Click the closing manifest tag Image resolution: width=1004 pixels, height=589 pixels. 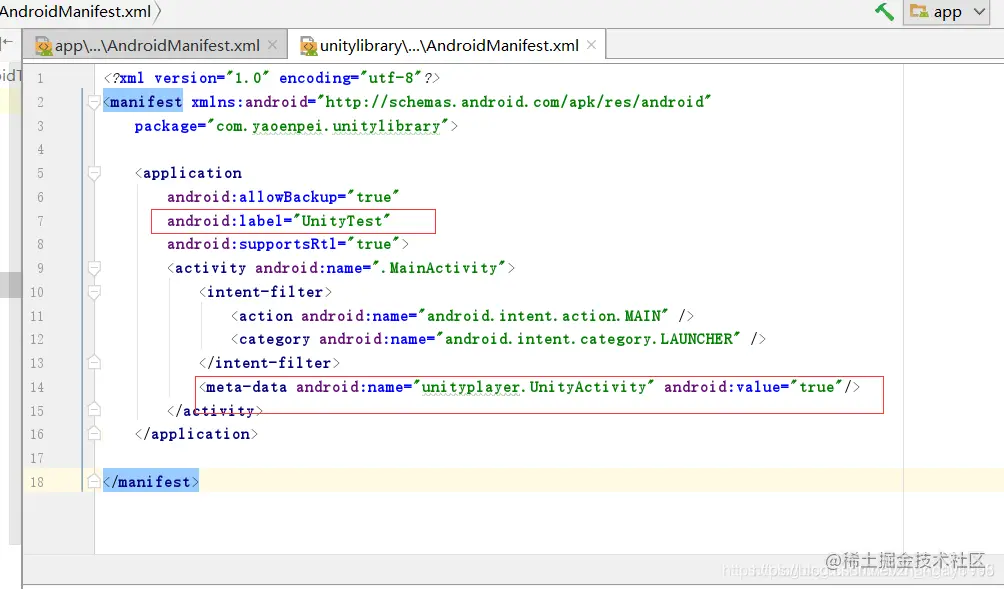pyautogui.click(x=151, y=481)
